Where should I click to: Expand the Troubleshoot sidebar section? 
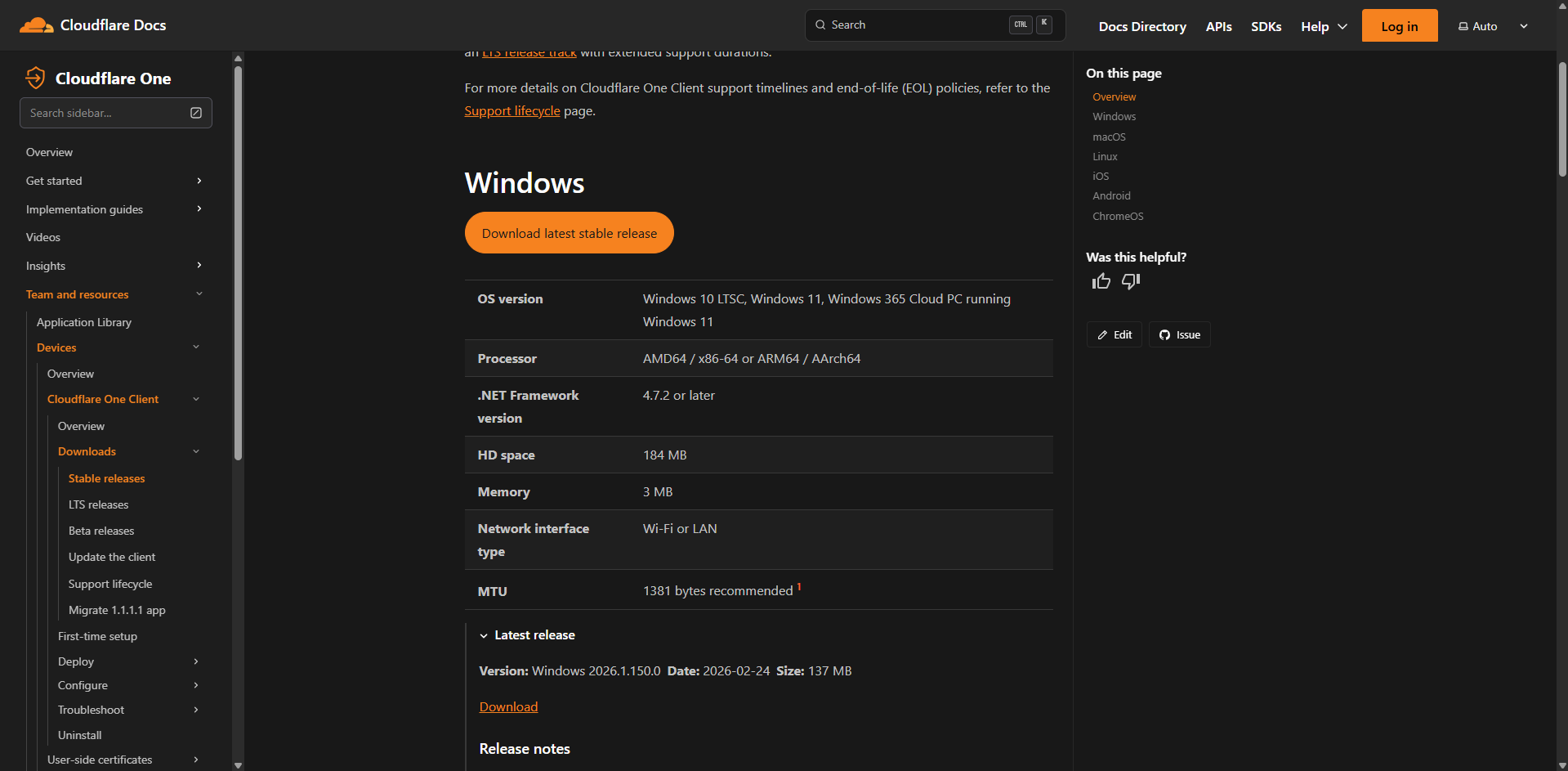coord(196,710)
